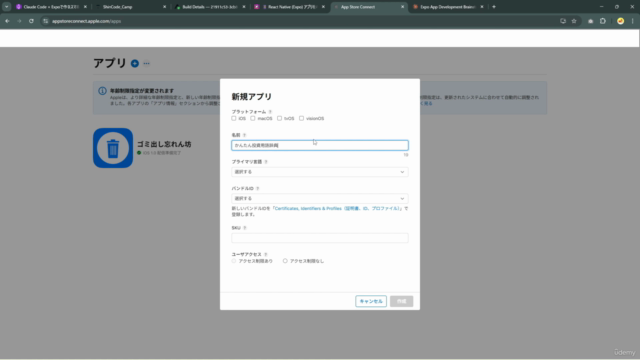Click the help icon next to ユーザアクセス
The height and width of the screenshot is (360, 640).
266,254
